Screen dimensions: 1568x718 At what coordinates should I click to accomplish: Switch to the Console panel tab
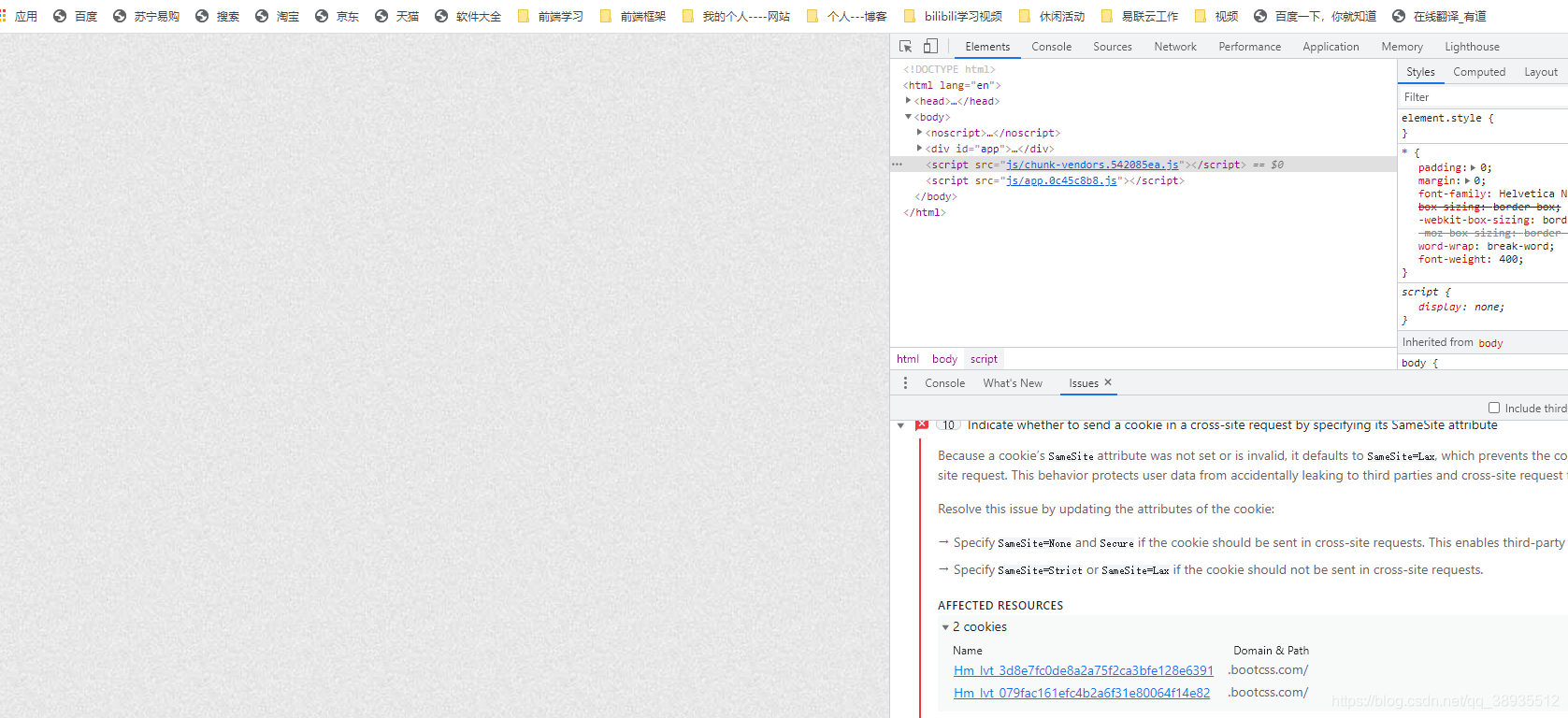point(1052,47)
